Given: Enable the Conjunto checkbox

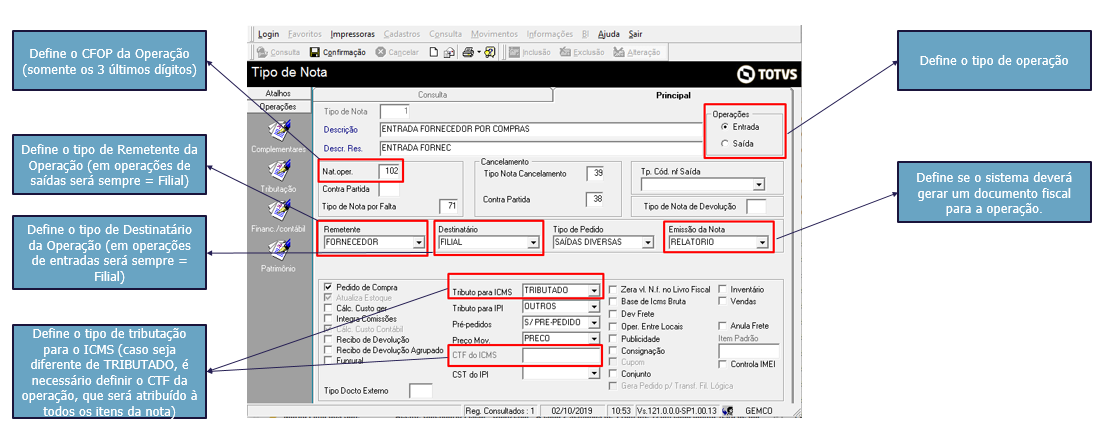Looking at the screenshot, I should pyautogui.click(x=614, y=374).
